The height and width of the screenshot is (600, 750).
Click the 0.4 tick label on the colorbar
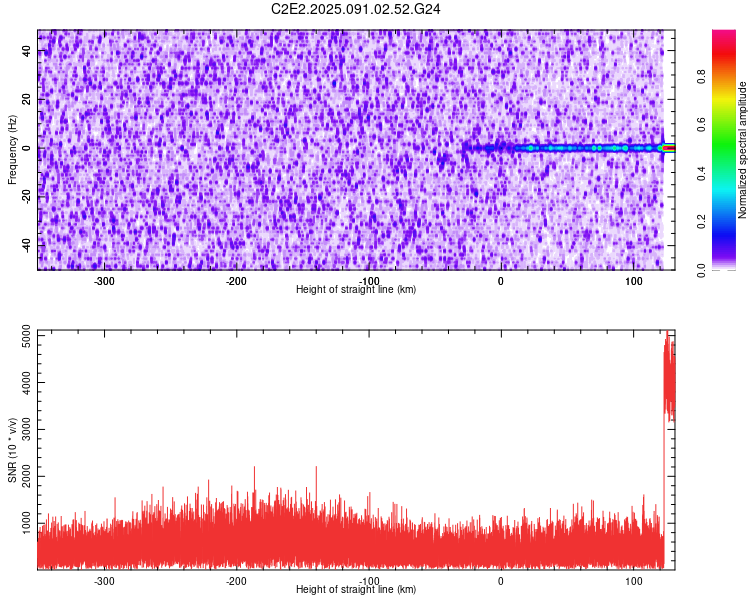coord(701,173)
